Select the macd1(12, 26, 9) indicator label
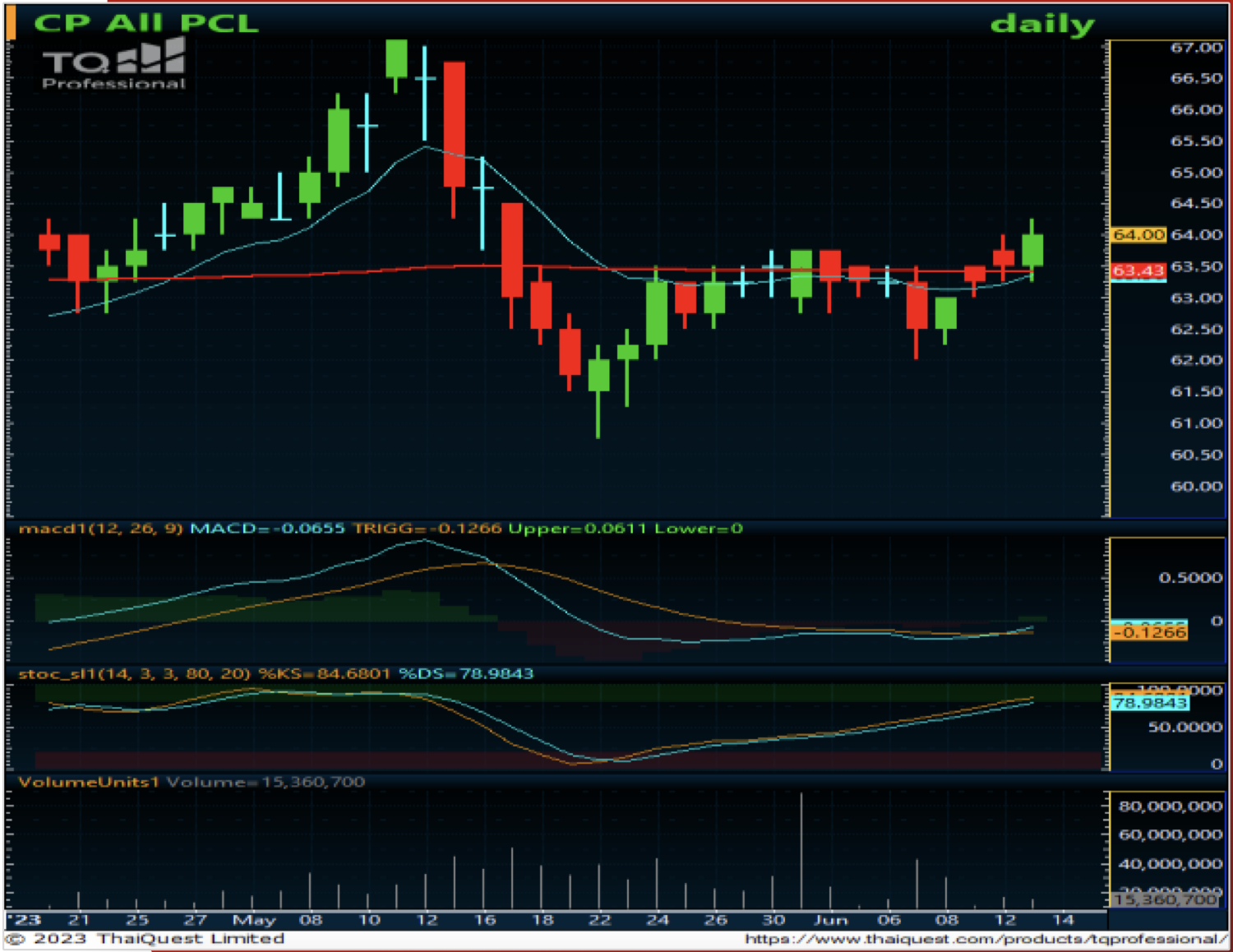The image size is (1233, 952). [x=100, y=529]
